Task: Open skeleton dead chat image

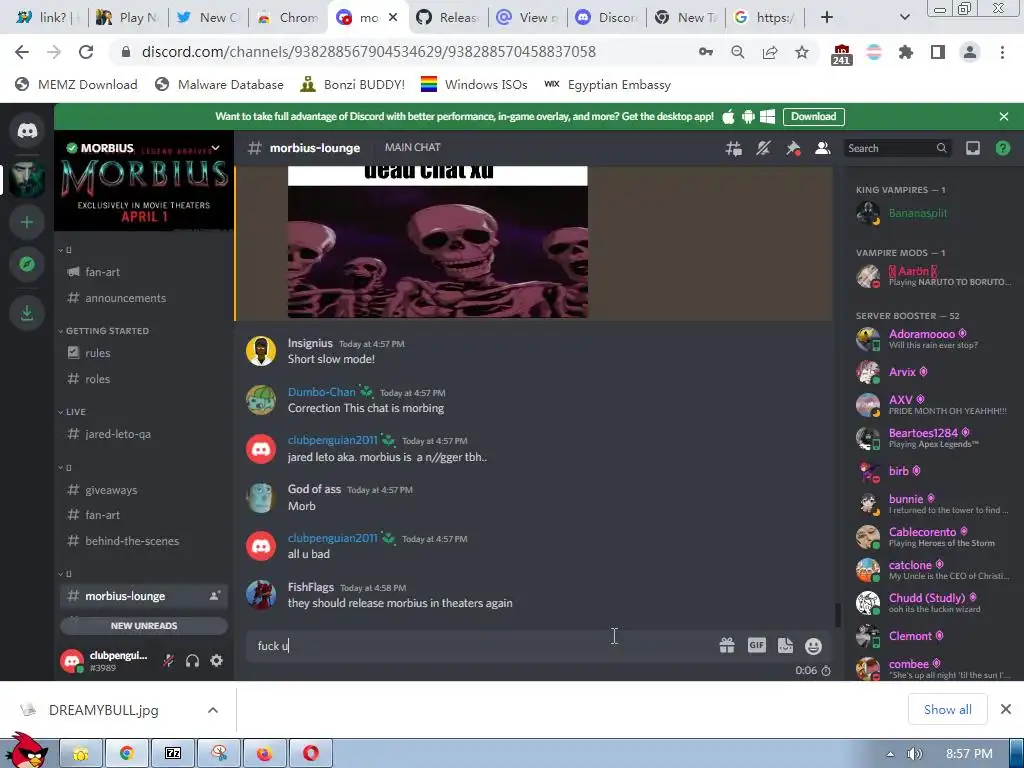Action: (438, 242)
